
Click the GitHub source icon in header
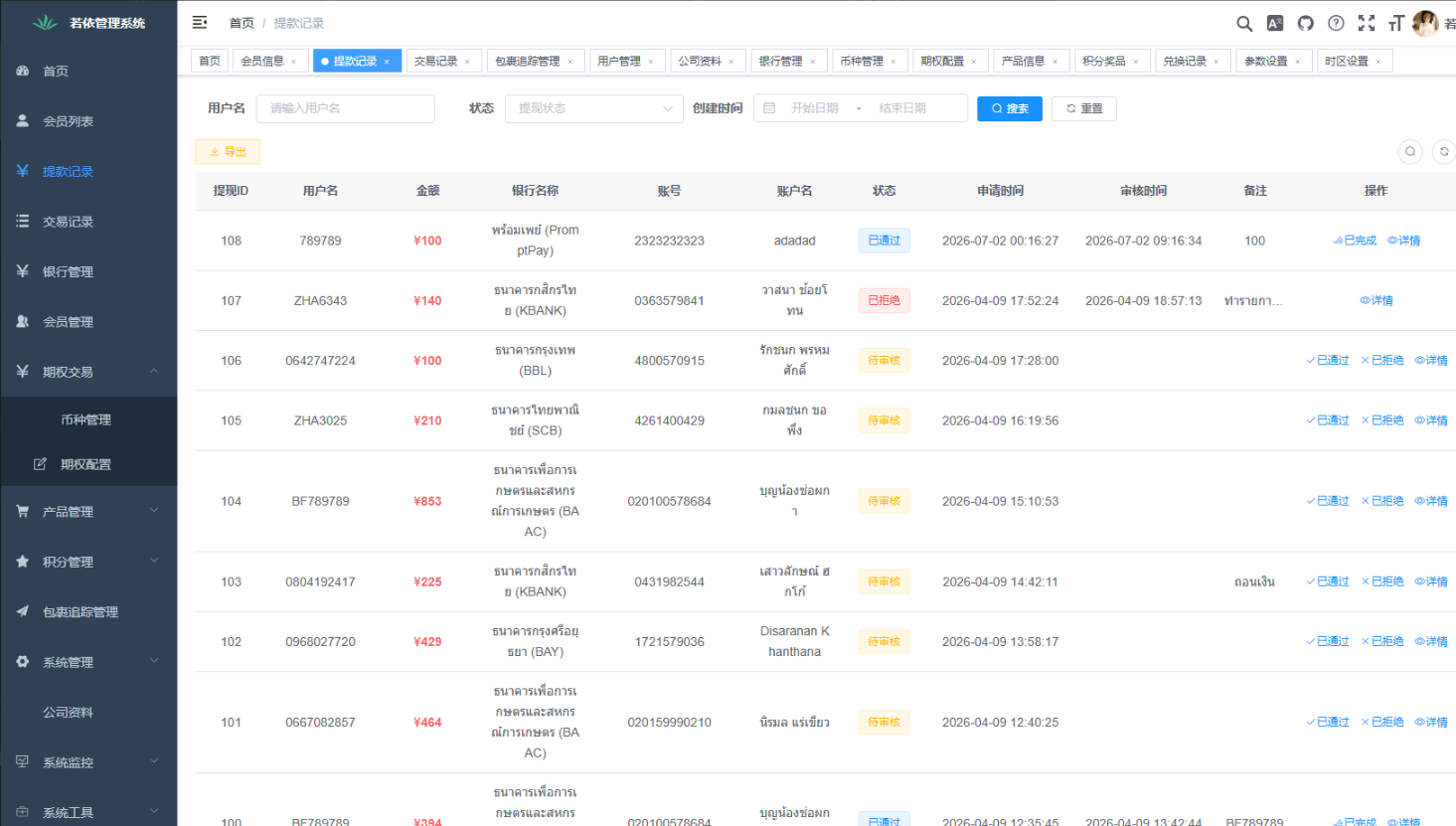click(1305, 23)
